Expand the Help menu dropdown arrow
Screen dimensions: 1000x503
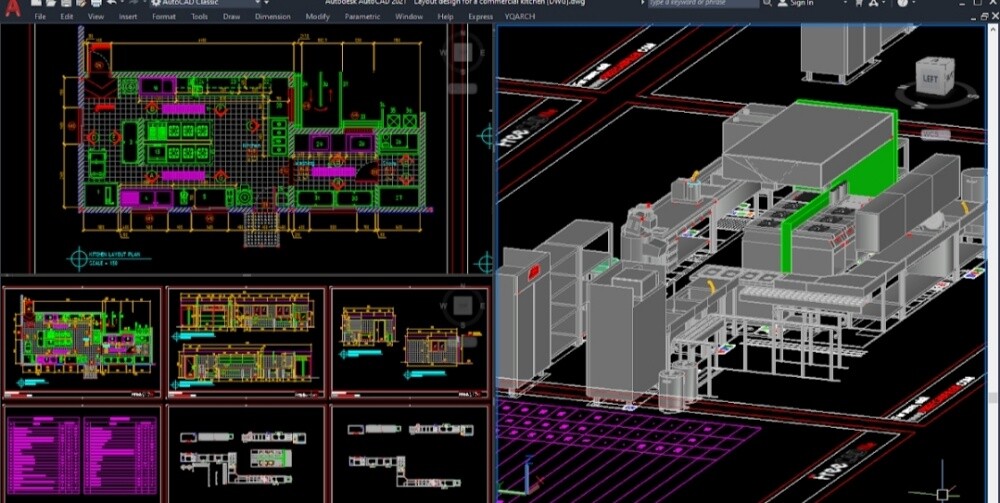point(914,3)
